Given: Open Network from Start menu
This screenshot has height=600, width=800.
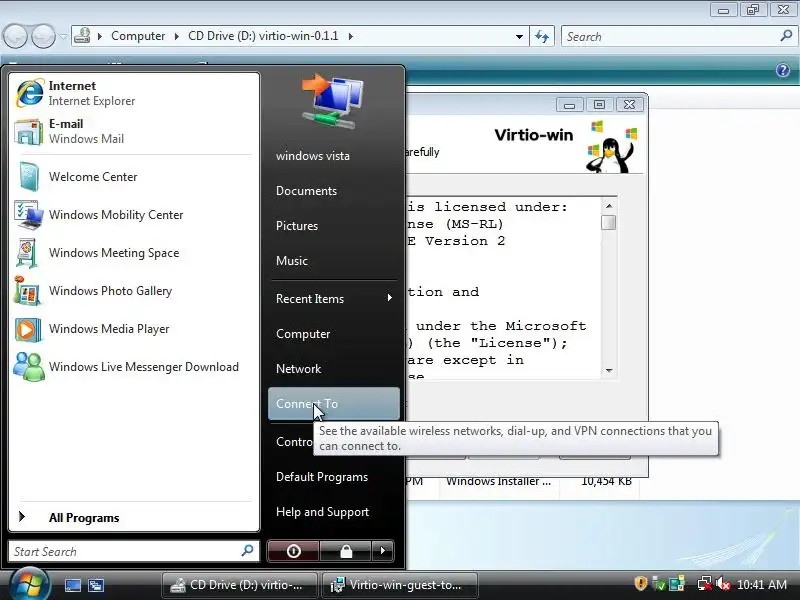Looking at the screenshot, I should click(x=298, y=369).
